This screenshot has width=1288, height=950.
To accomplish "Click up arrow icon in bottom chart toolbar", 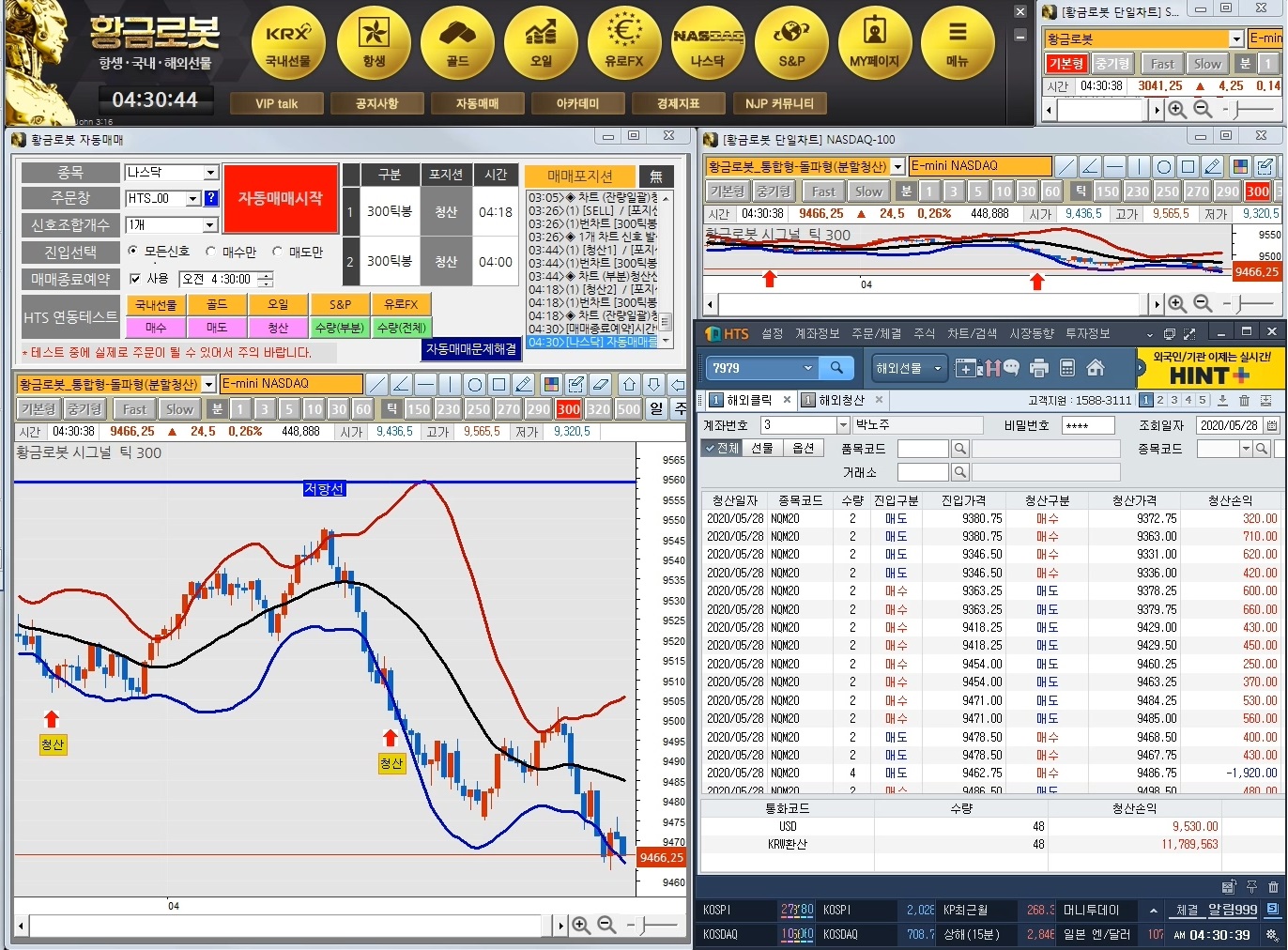I will [629, 384].
